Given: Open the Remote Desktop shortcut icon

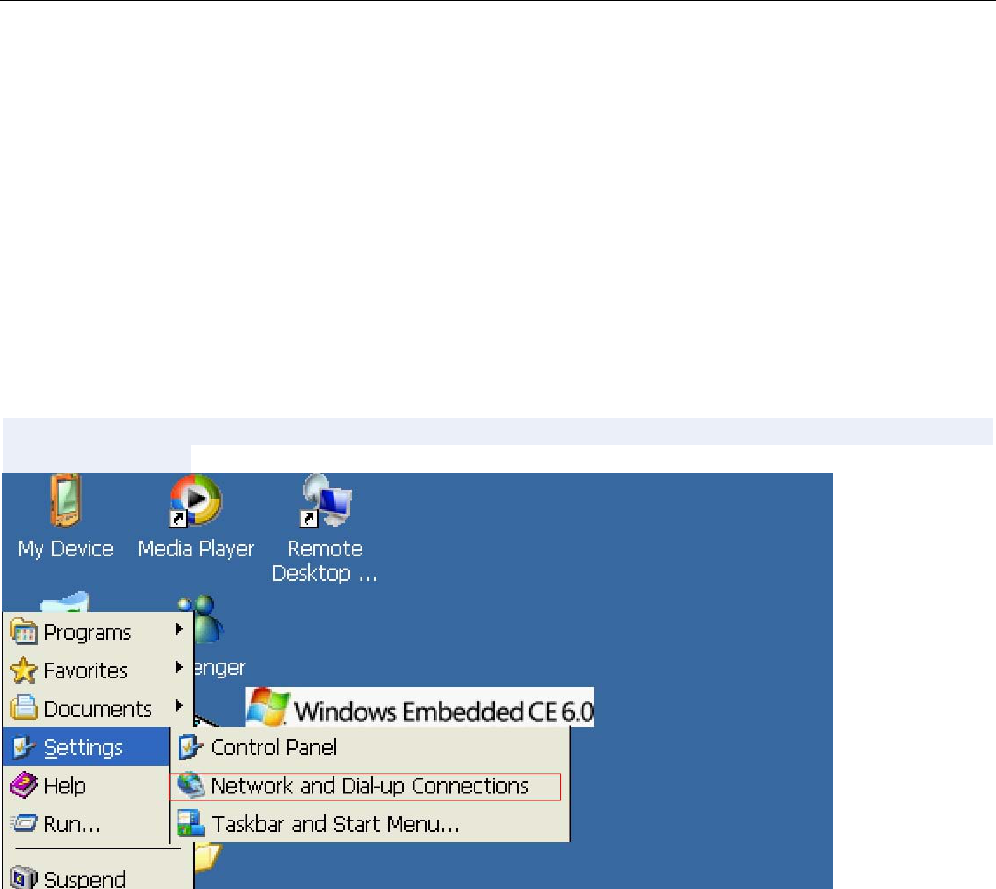Looking at the screenshot, I should pos(325,500).
